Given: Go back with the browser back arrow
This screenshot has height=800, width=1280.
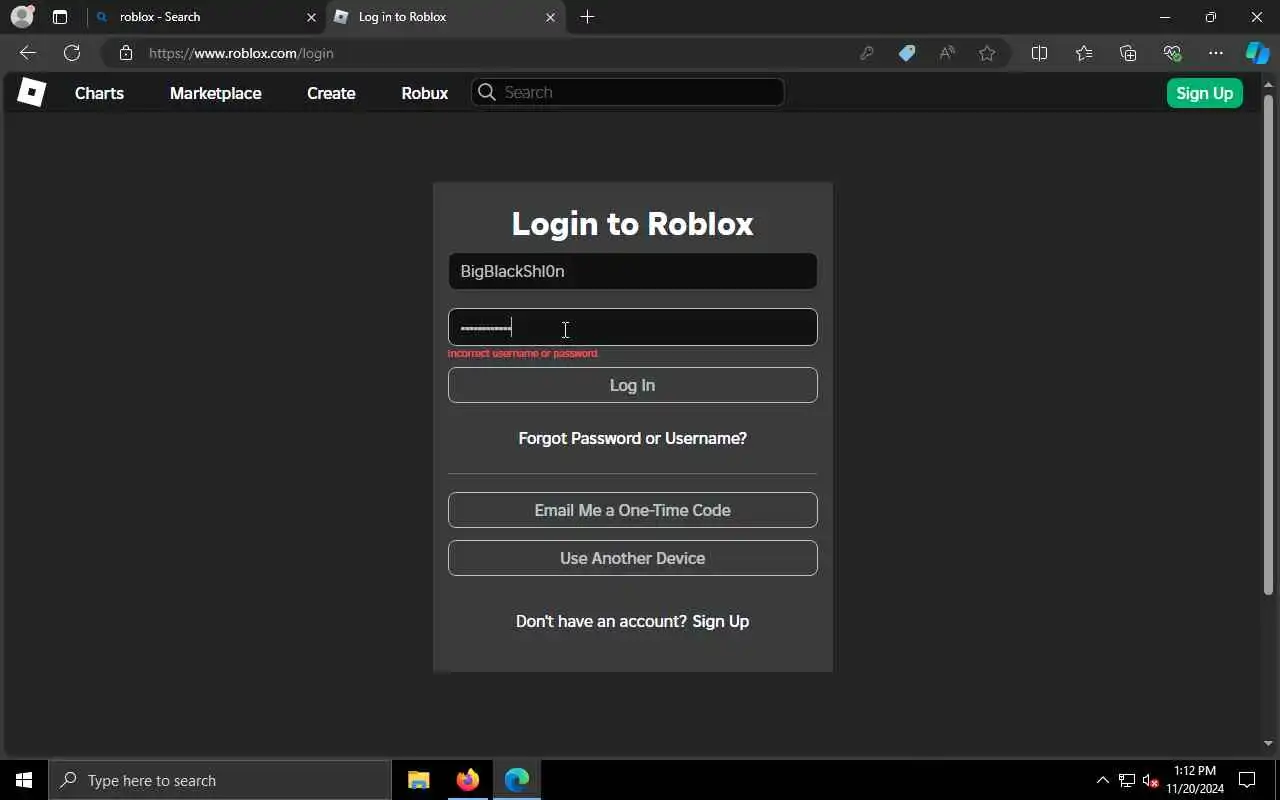Looking at the screenshot, I should click(28, 53).
